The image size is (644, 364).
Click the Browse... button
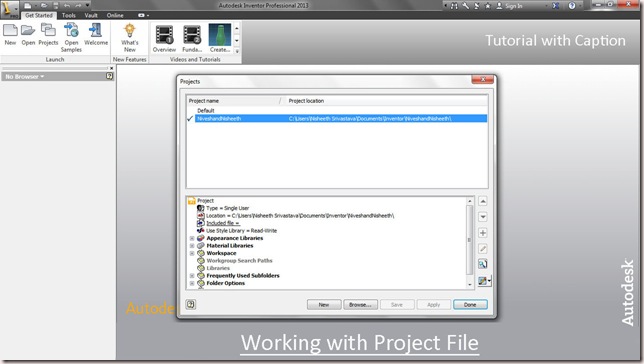(x=360, y=304)
